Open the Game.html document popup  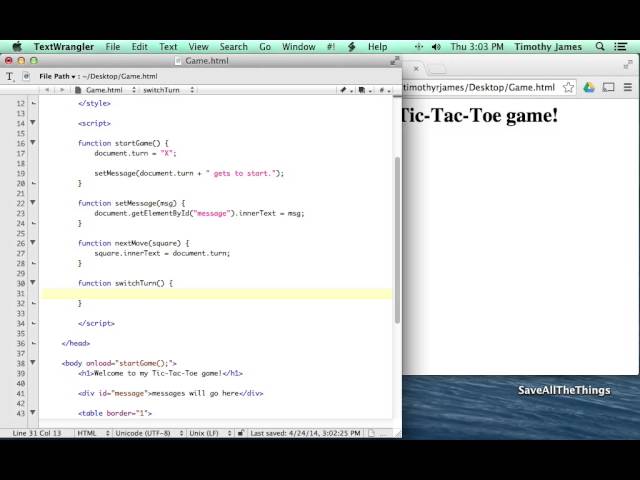tap(105, 90)
